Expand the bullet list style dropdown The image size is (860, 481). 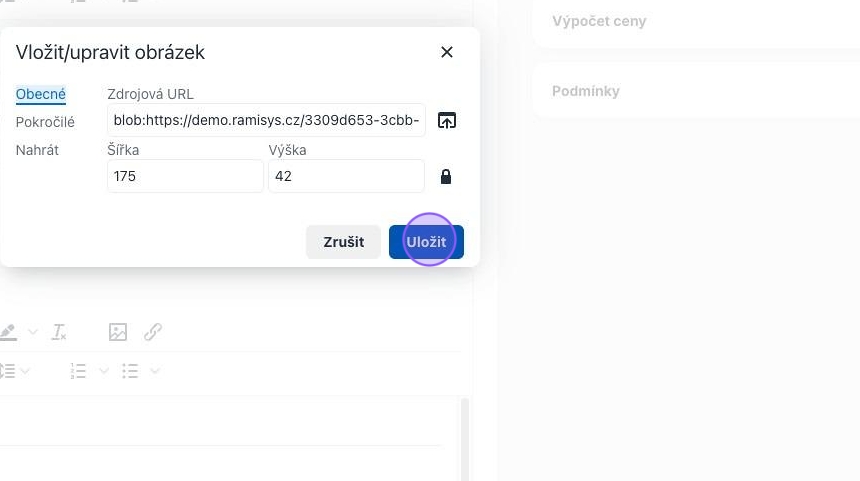pyautogui.click(x=155, y=371)
